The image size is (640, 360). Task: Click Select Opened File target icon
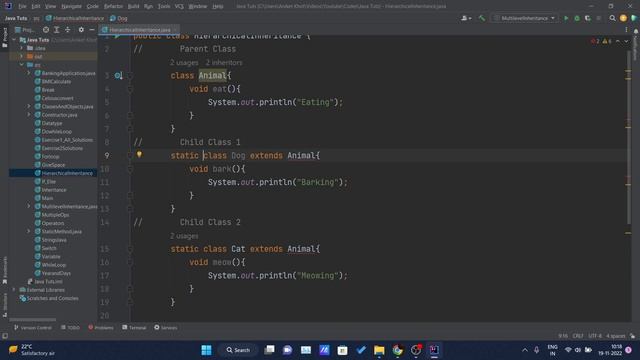click(x=46, y=30)
